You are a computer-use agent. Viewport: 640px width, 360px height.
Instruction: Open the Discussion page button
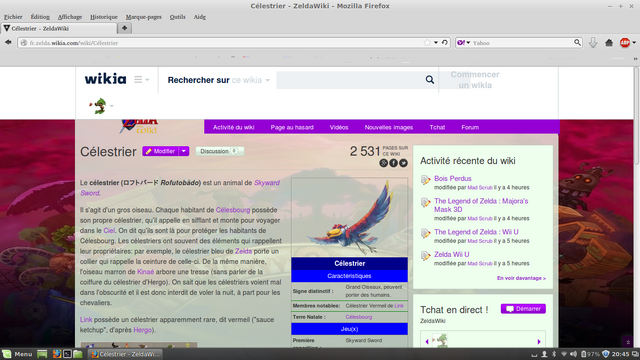click(220, 151)
